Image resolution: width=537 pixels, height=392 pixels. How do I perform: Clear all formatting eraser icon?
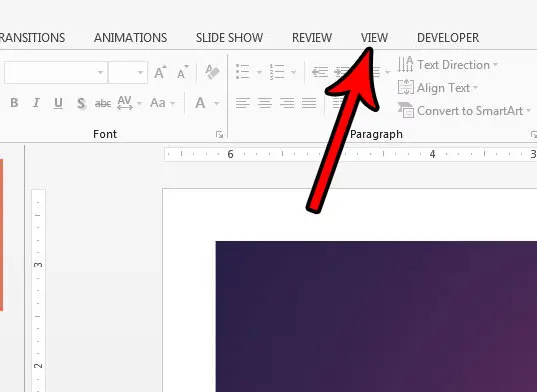tap(212, 72)
